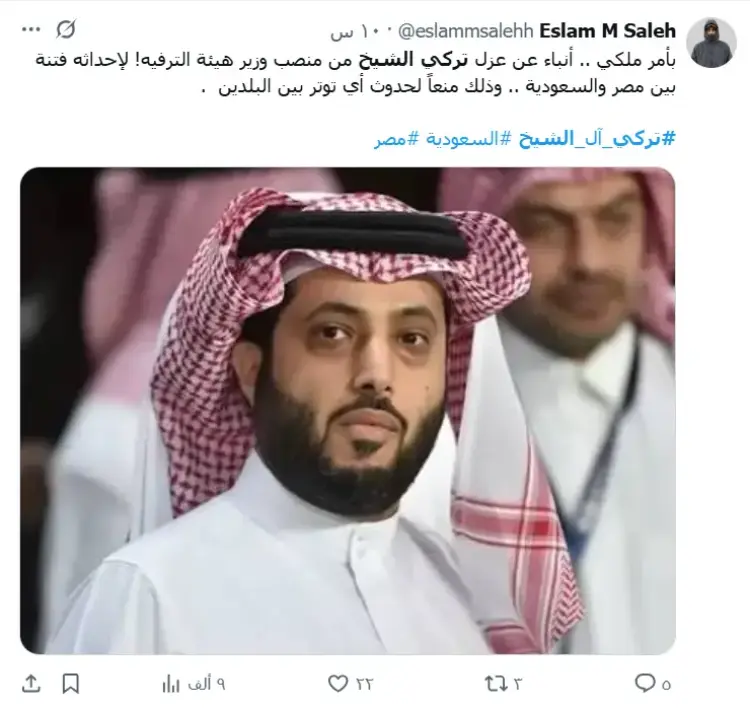
Task: Open hashtag #السعودية
Action: [x=460, y=139]
